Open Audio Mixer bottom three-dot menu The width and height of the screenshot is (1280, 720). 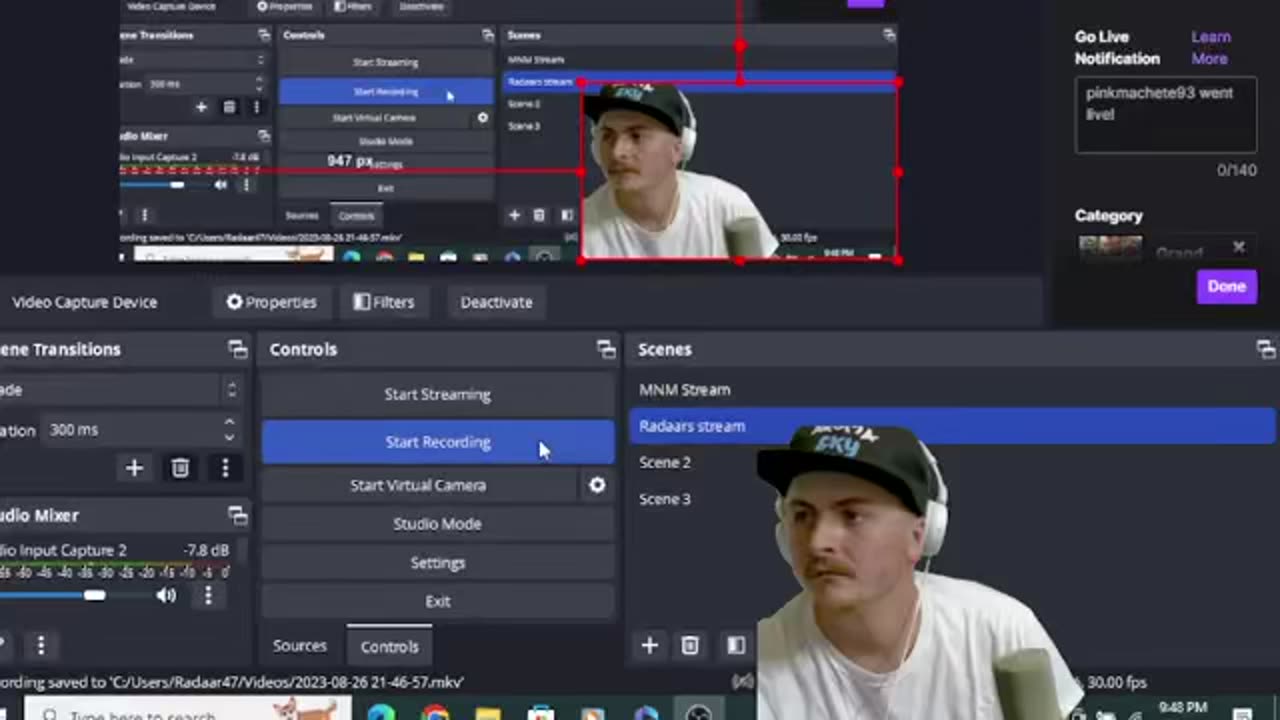(41, 646)
